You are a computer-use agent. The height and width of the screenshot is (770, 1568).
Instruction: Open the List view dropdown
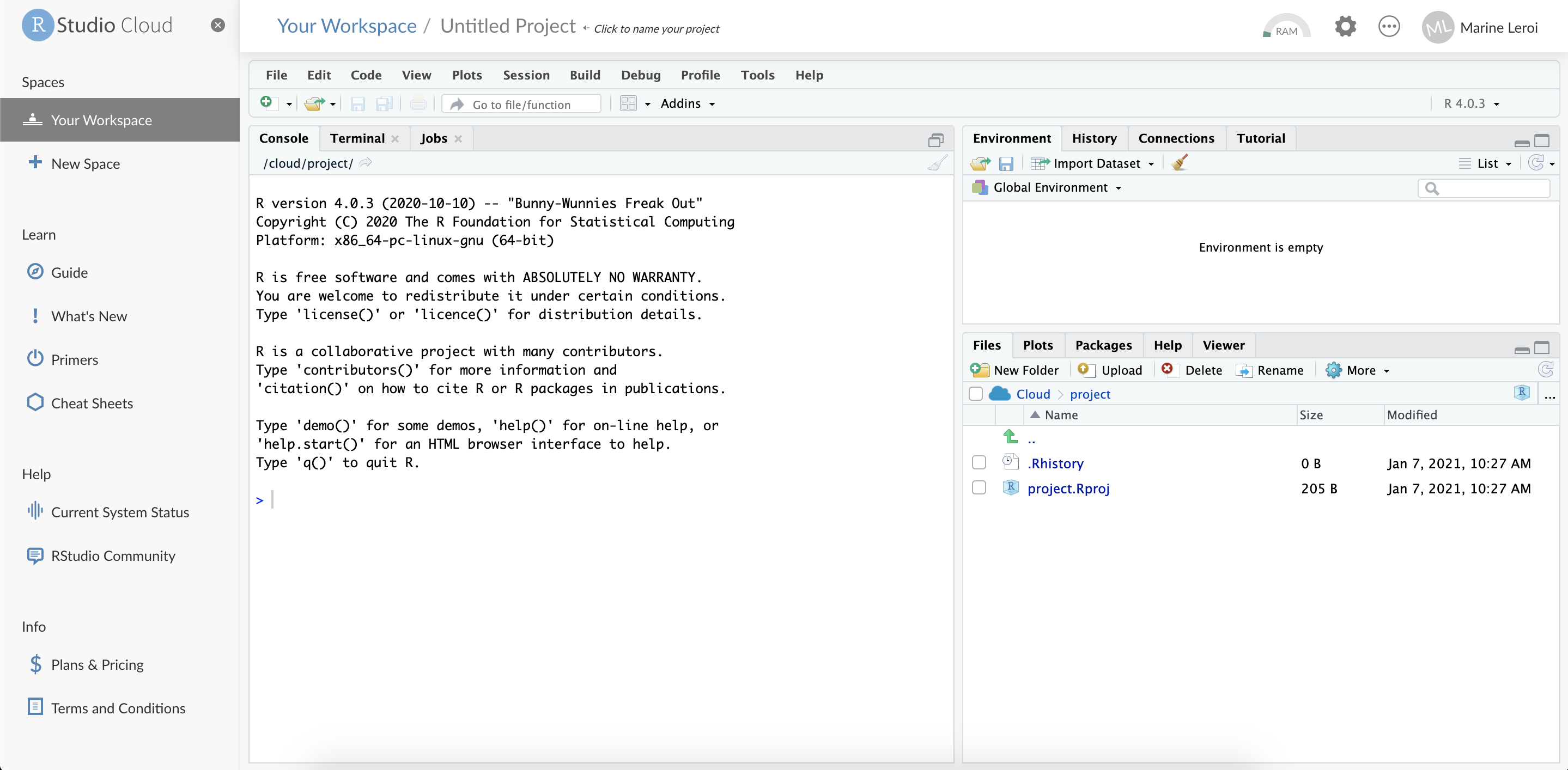tap(1485, 163)
